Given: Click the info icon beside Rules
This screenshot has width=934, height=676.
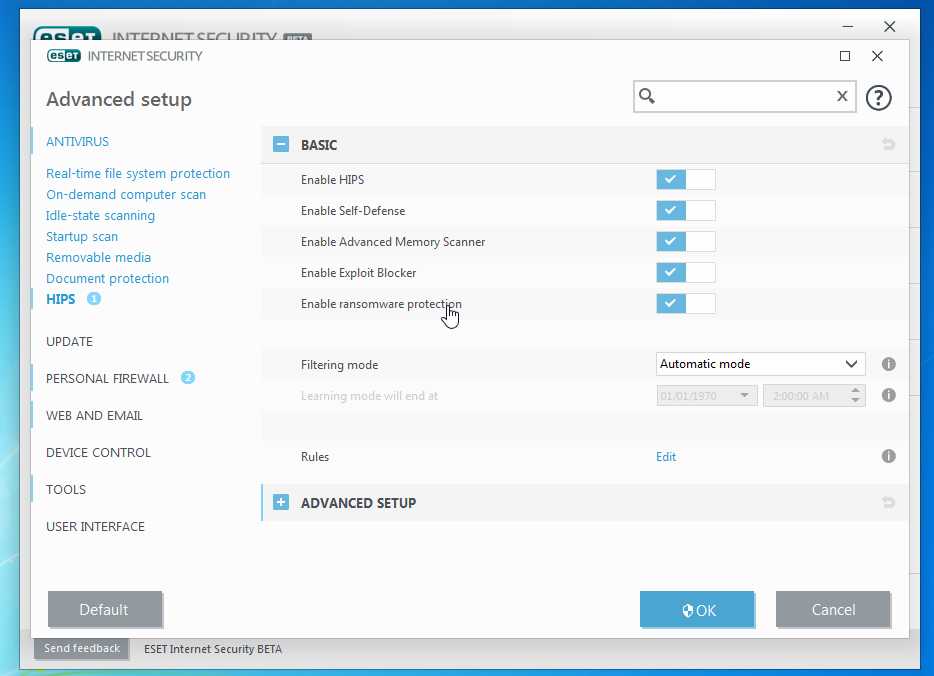Looking at the screenshot, I should [x=888, y=456].
